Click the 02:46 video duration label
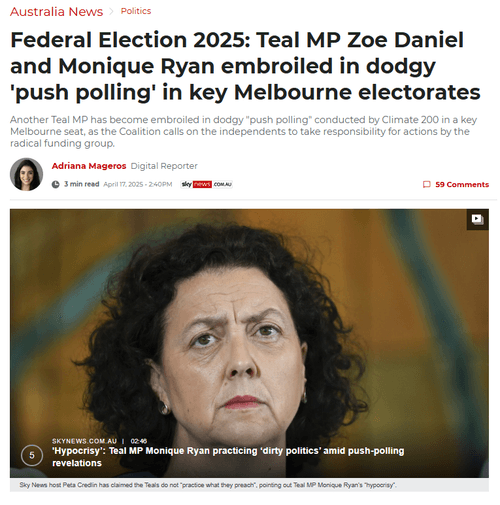500x505 pixels. [x=139, y=441]
